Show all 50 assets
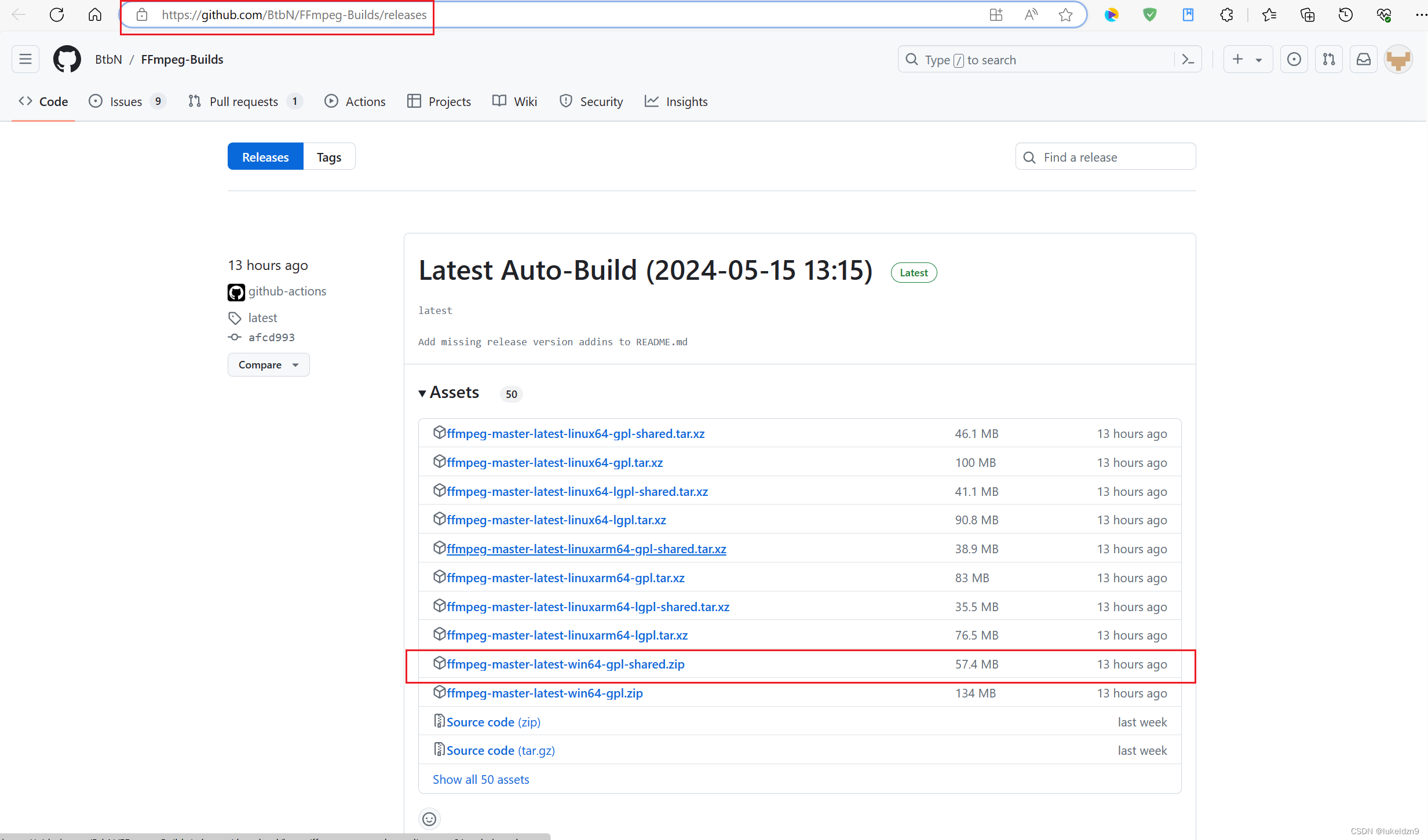 pos(481,779)
